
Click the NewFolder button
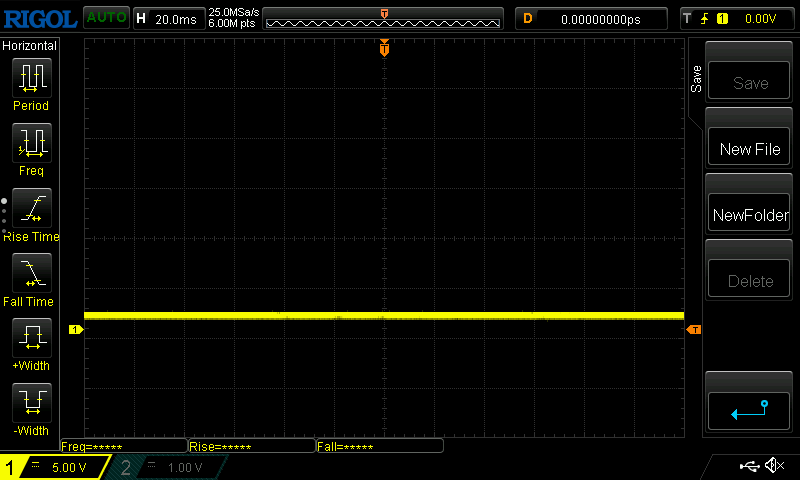click(x=749, y=212)
